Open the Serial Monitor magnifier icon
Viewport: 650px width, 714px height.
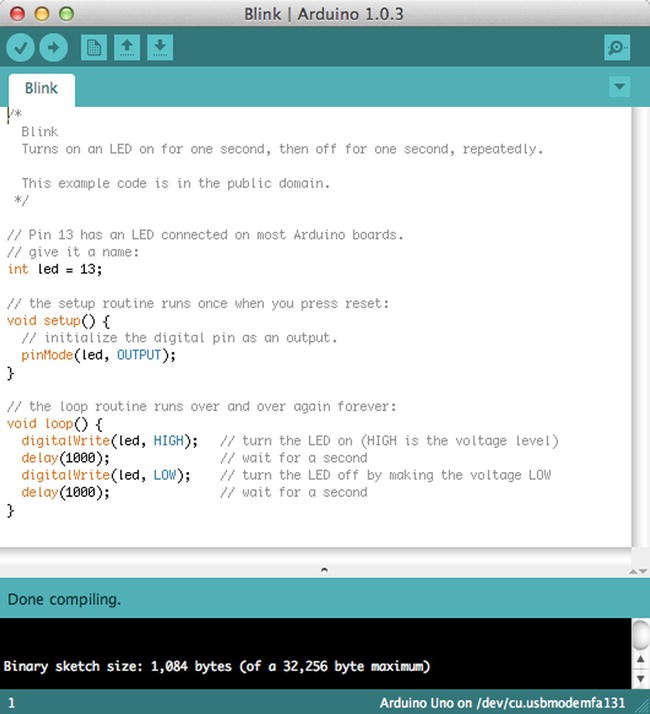[618, 47]
